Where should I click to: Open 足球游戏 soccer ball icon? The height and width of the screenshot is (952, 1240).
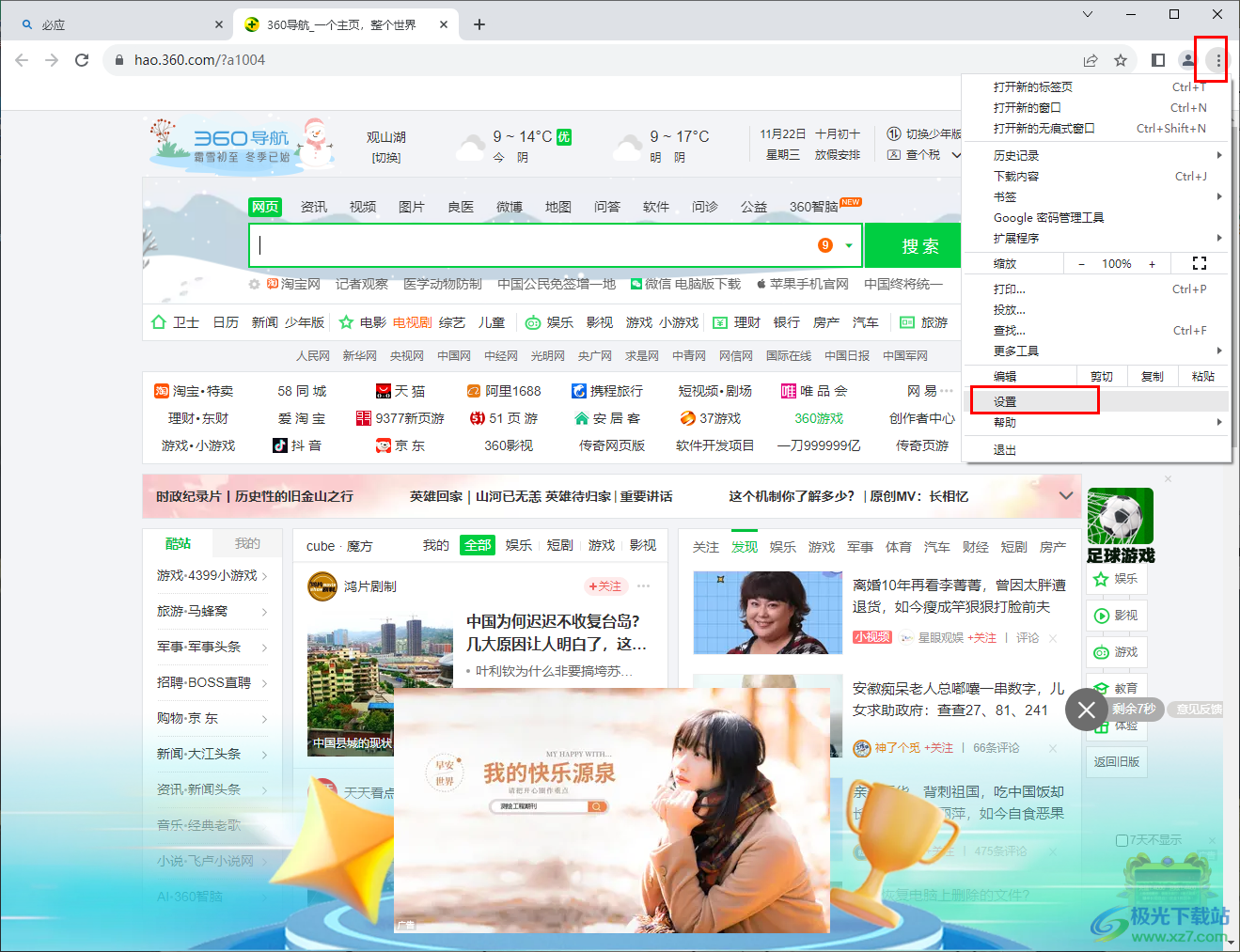(1121, 516)
